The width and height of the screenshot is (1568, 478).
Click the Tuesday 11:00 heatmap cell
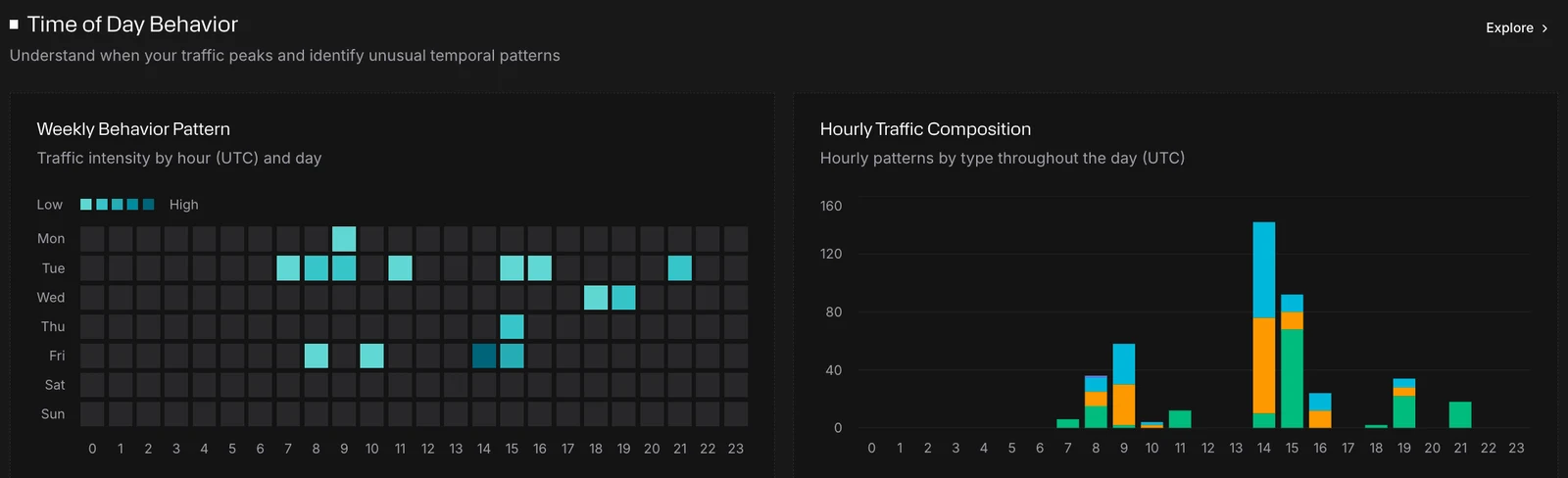coord(400,268)
